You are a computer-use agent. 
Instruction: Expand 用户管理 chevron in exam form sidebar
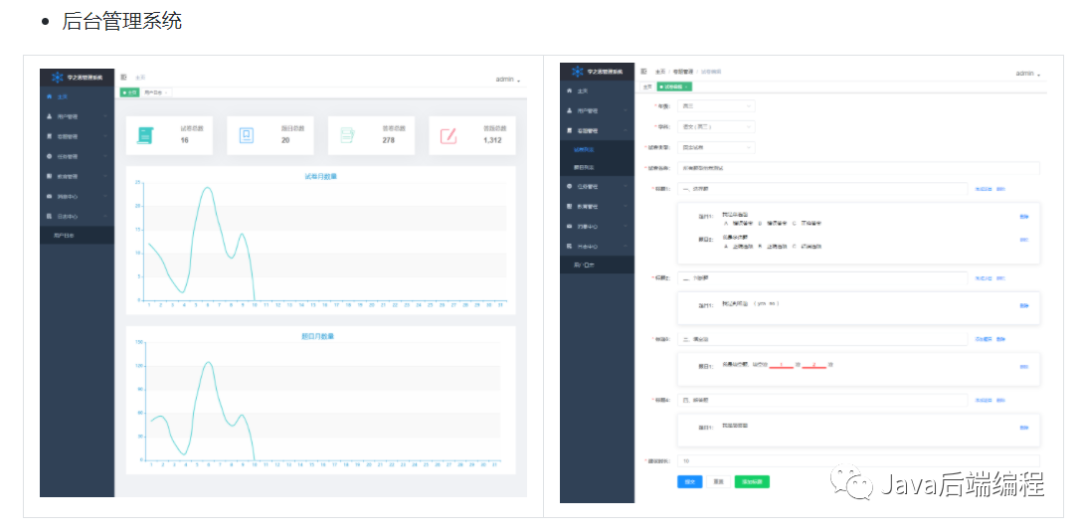pos(625,110)
